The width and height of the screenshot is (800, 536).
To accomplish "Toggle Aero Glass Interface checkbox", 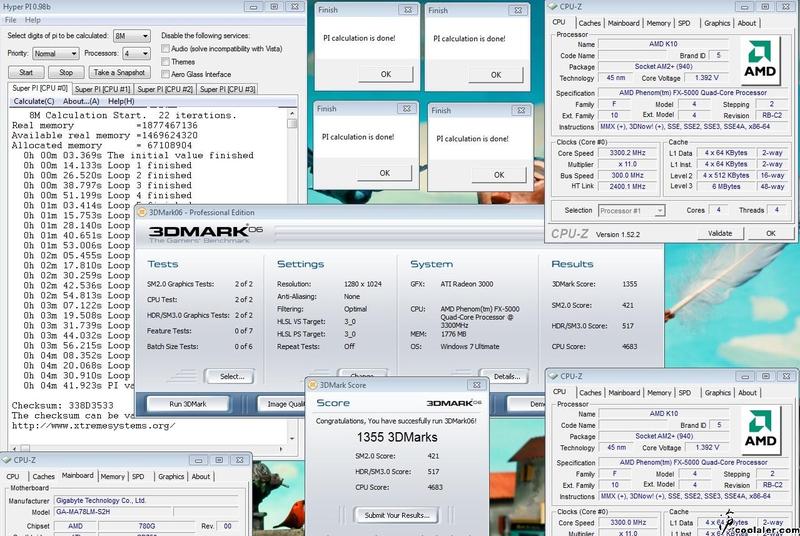I will (165, 74).
